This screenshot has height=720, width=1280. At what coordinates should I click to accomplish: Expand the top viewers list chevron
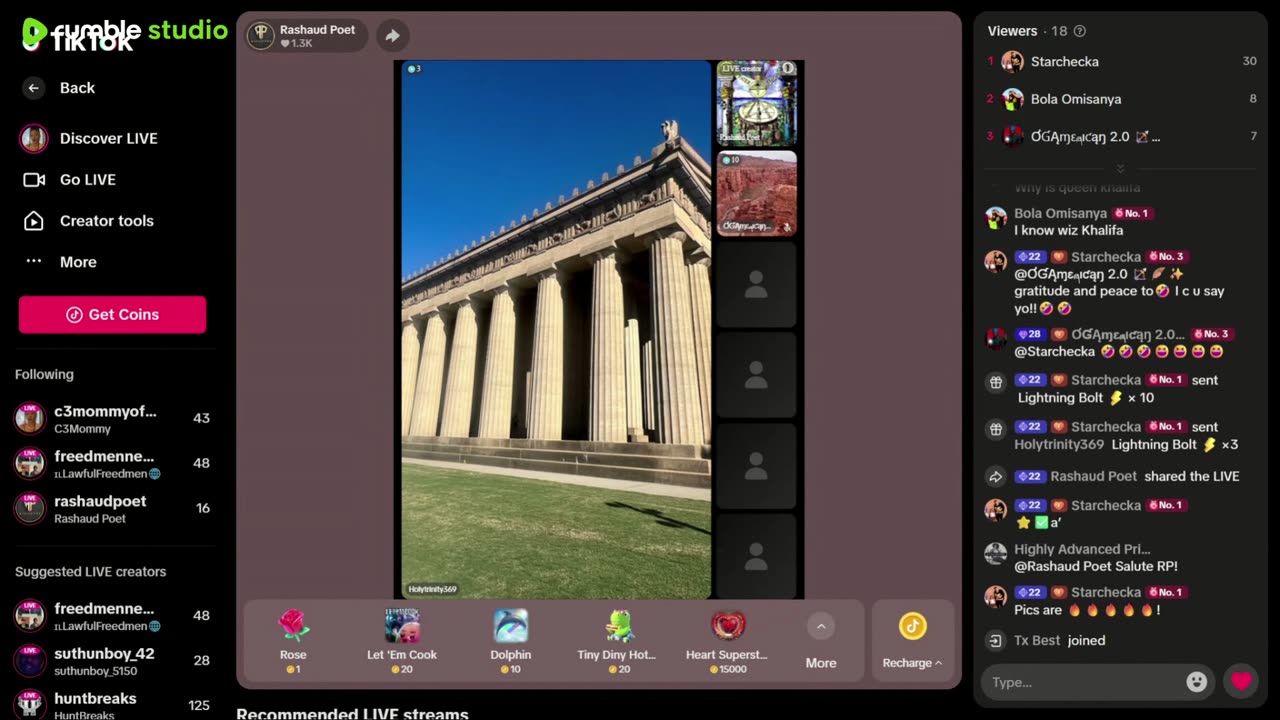[1120, 169]
